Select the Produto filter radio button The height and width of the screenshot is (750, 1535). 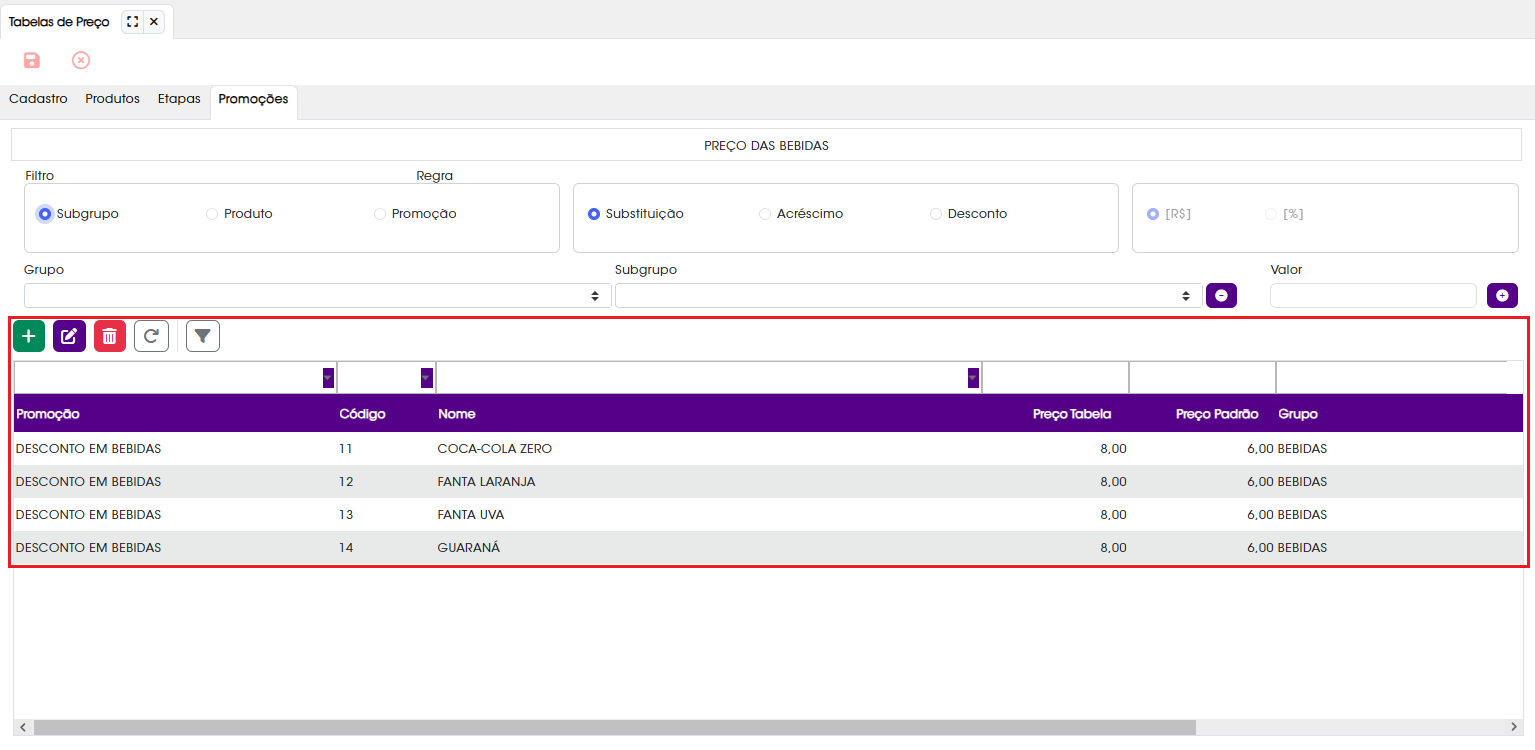point(212,214)
